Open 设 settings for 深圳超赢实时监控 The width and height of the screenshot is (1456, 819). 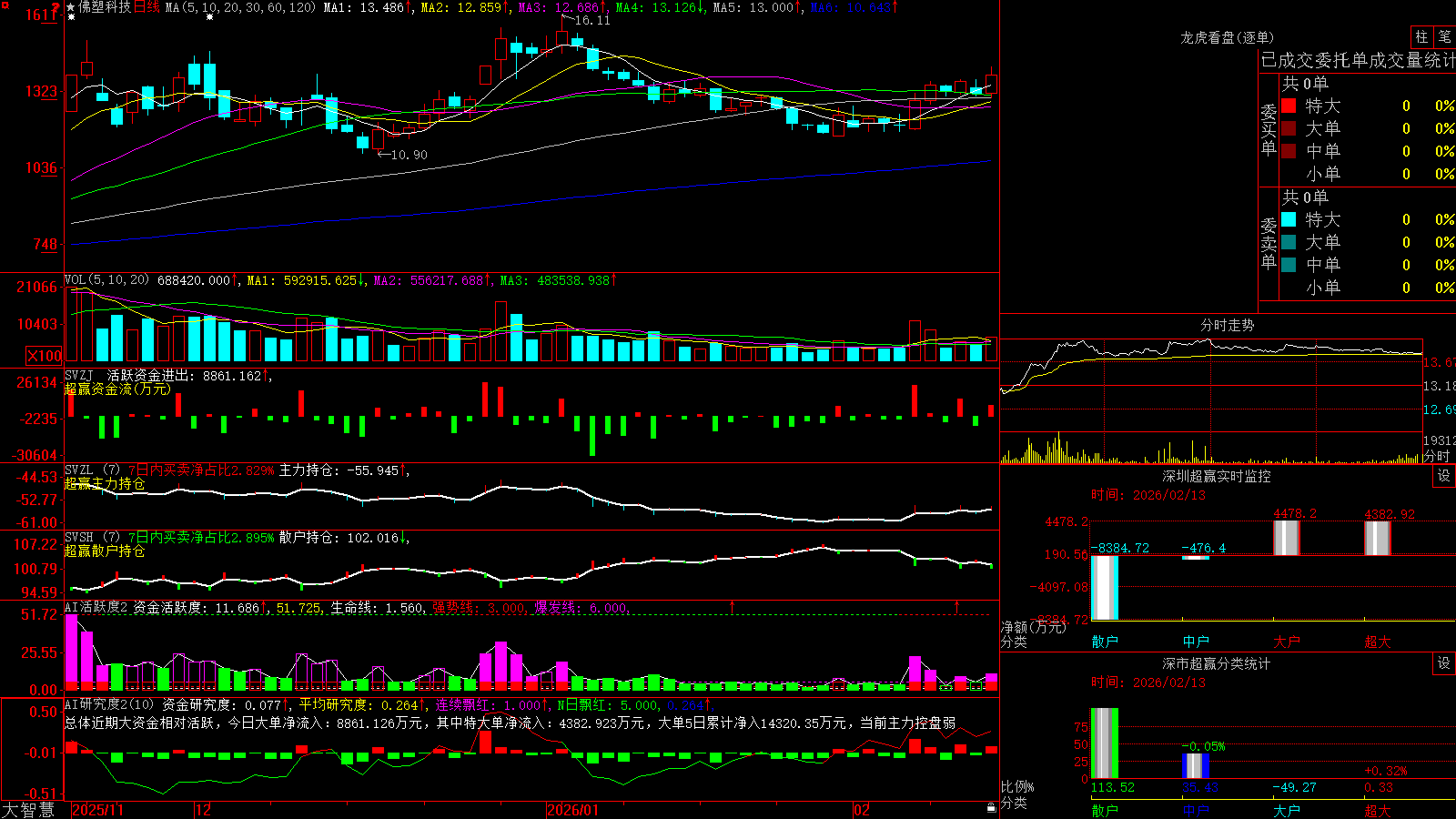point(1444,476)
